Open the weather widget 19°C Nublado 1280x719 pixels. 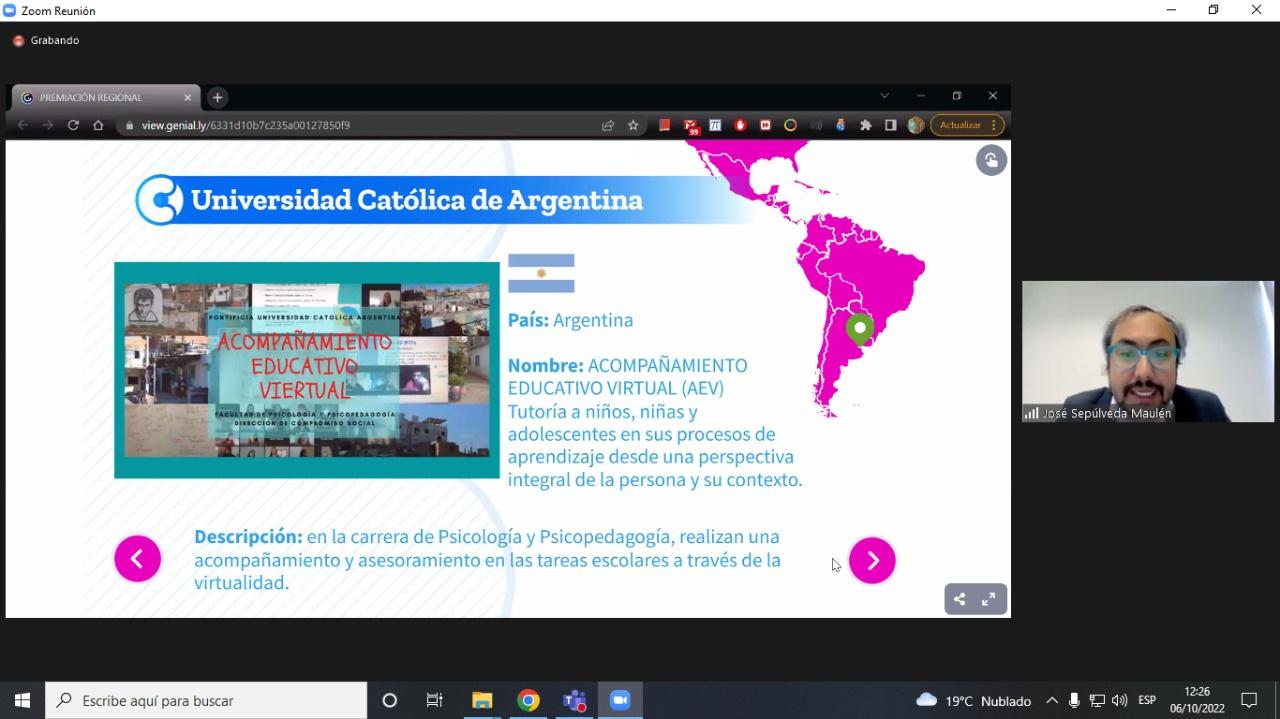[x=973, y=700]
